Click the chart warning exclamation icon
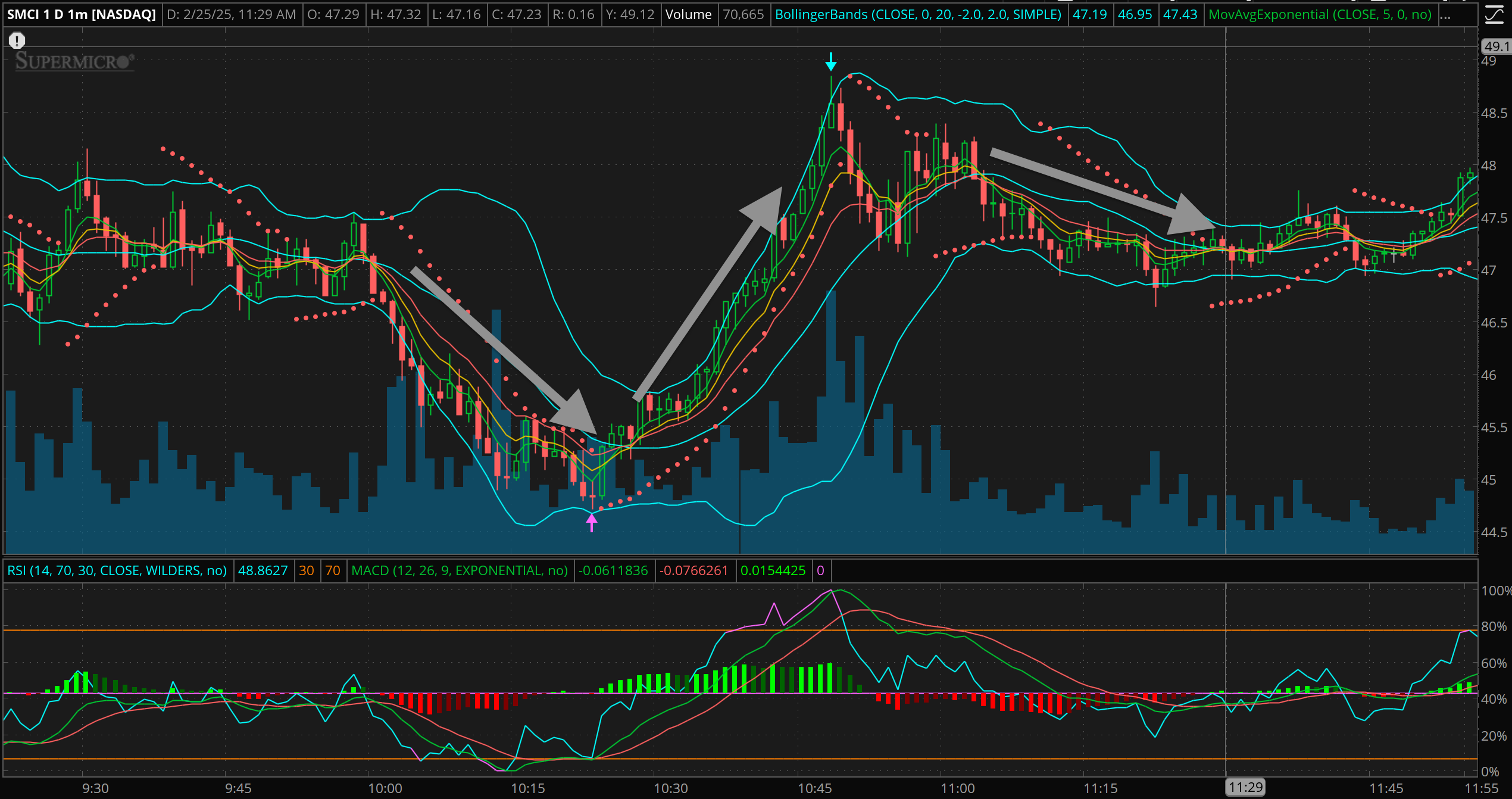1512x799 pixels. [17, 40]
